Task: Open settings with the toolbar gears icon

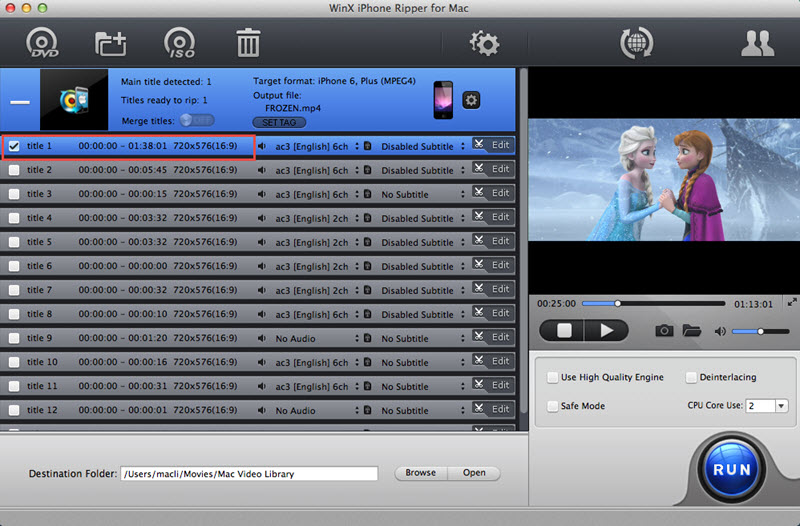Action: [484, 43]
